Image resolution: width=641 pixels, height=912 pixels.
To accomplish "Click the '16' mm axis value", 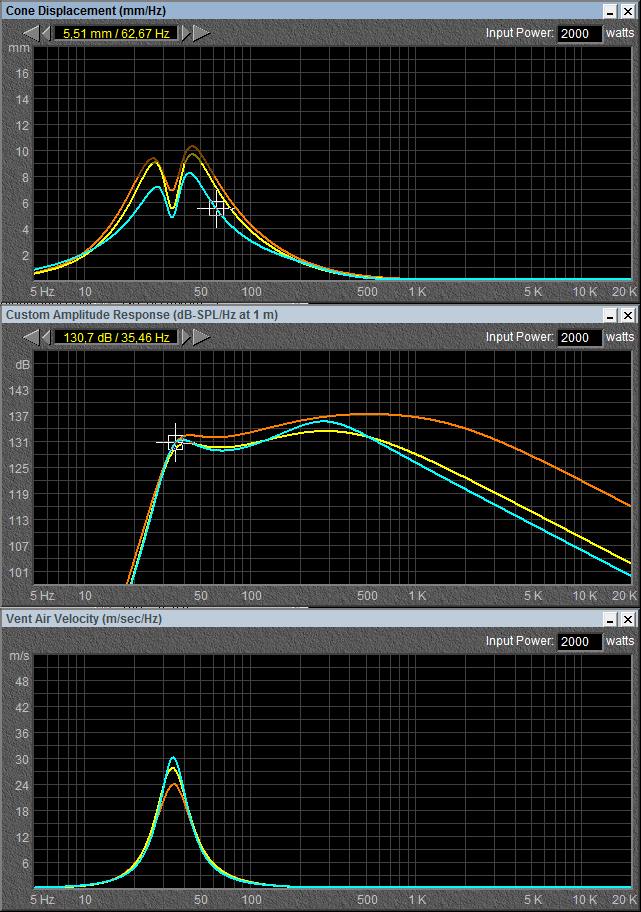I will tap(22, 74).
